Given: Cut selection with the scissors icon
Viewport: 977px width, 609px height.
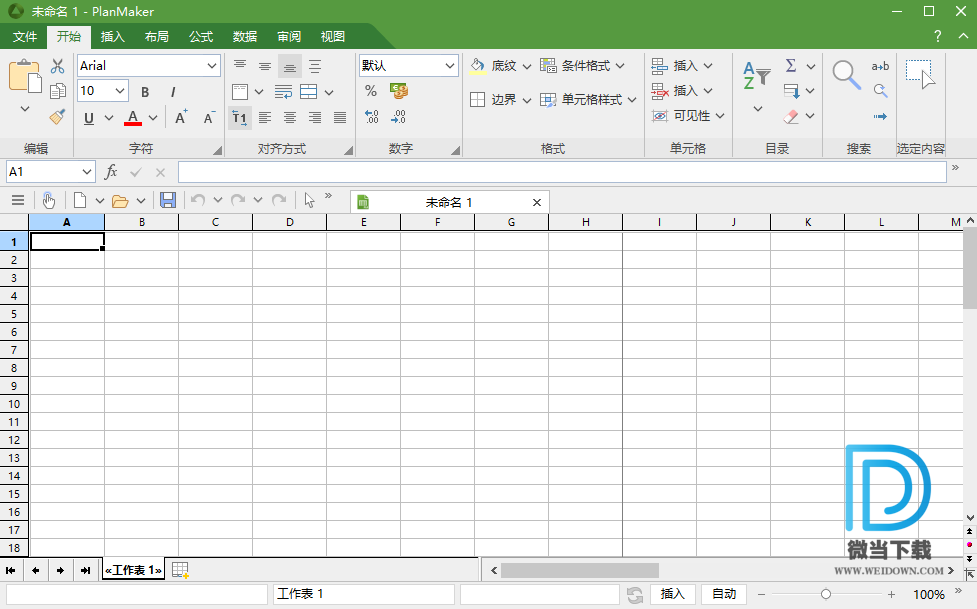Looking at the screenshot, I should click(57, 66).
